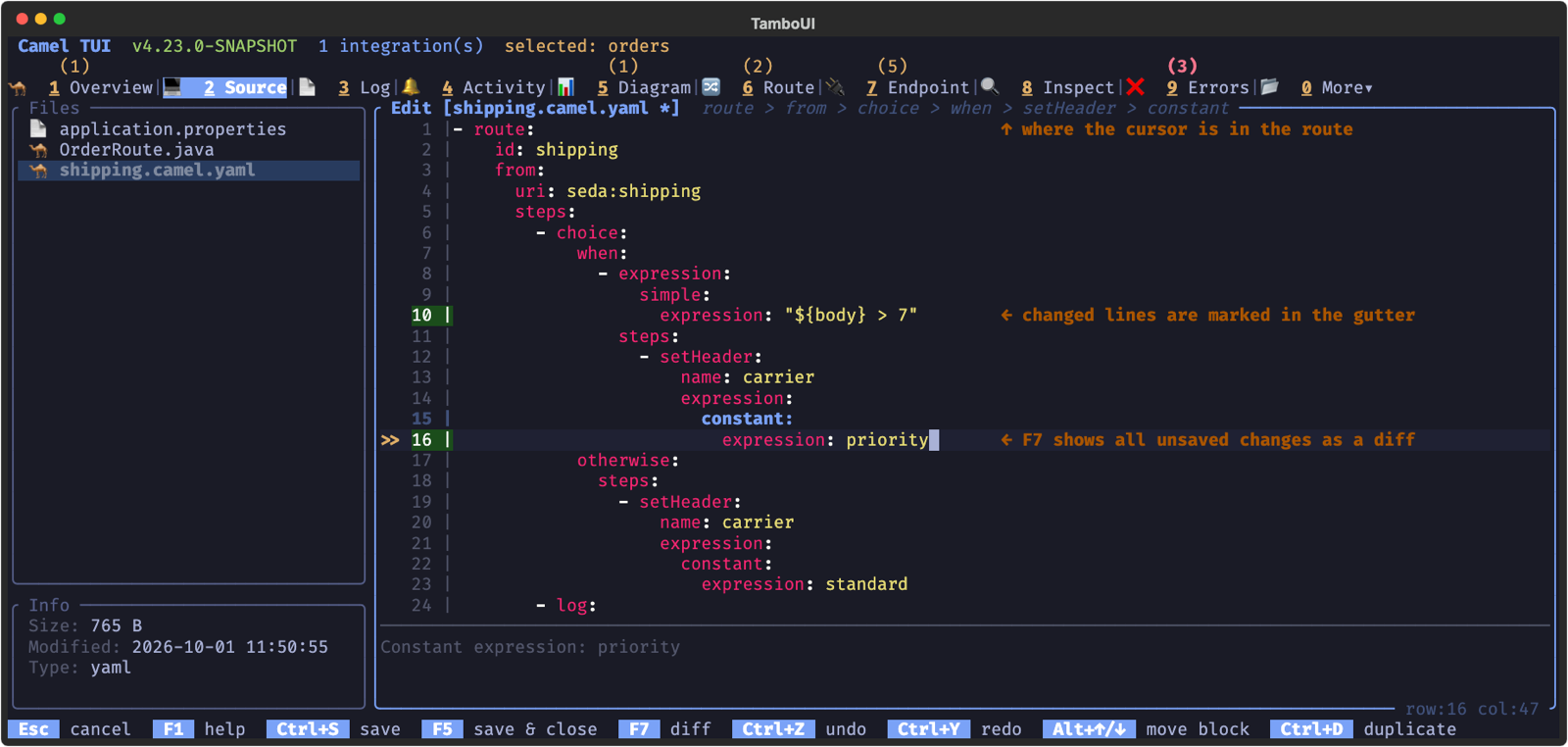
Task: Click the page icon before Log
Action: point(308,87)
